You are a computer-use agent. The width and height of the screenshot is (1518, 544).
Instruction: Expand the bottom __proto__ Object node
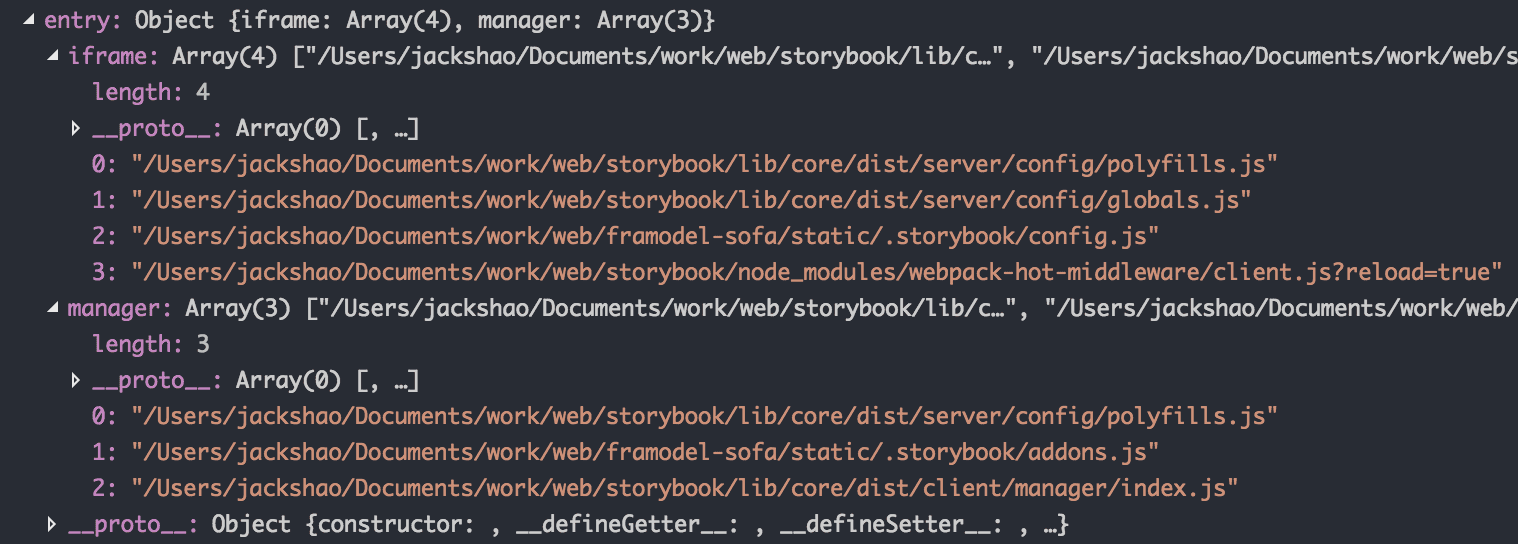pyautogui.click(x=53, y=525)
